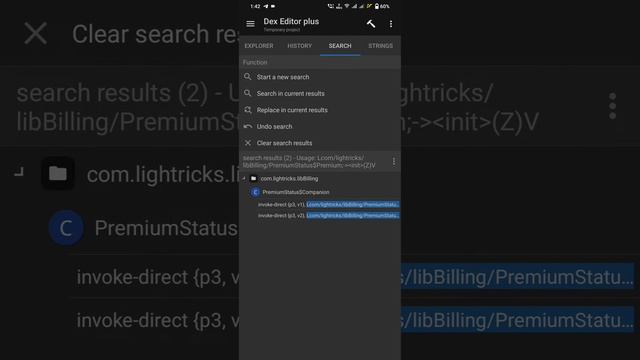Choose Replace in current results

pyautogui.click(x=320, y=110)
